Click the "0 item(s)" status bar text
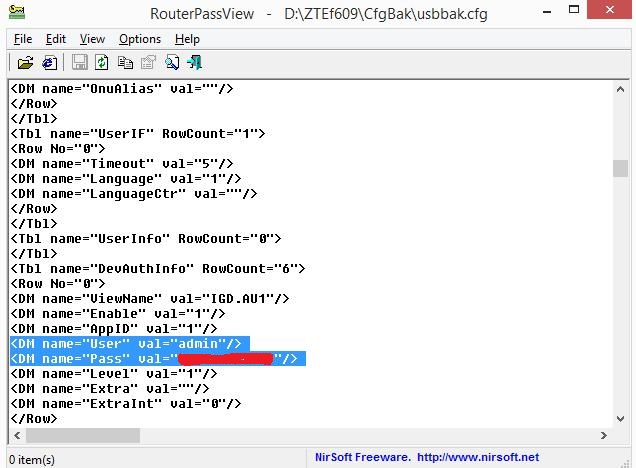 pos(32,460)
